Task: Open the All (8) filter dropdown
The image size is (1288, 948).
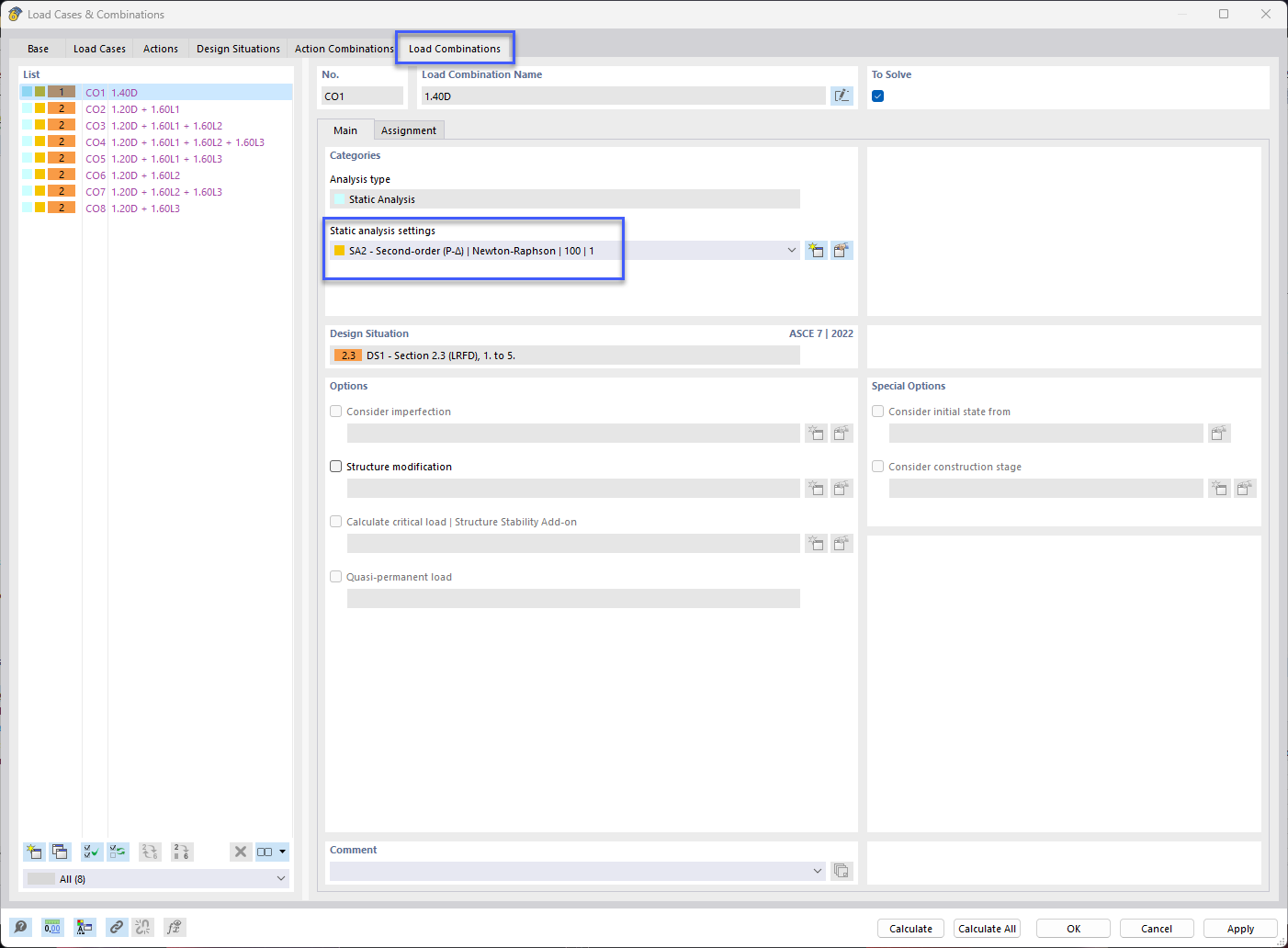Action: click(156, 878)
